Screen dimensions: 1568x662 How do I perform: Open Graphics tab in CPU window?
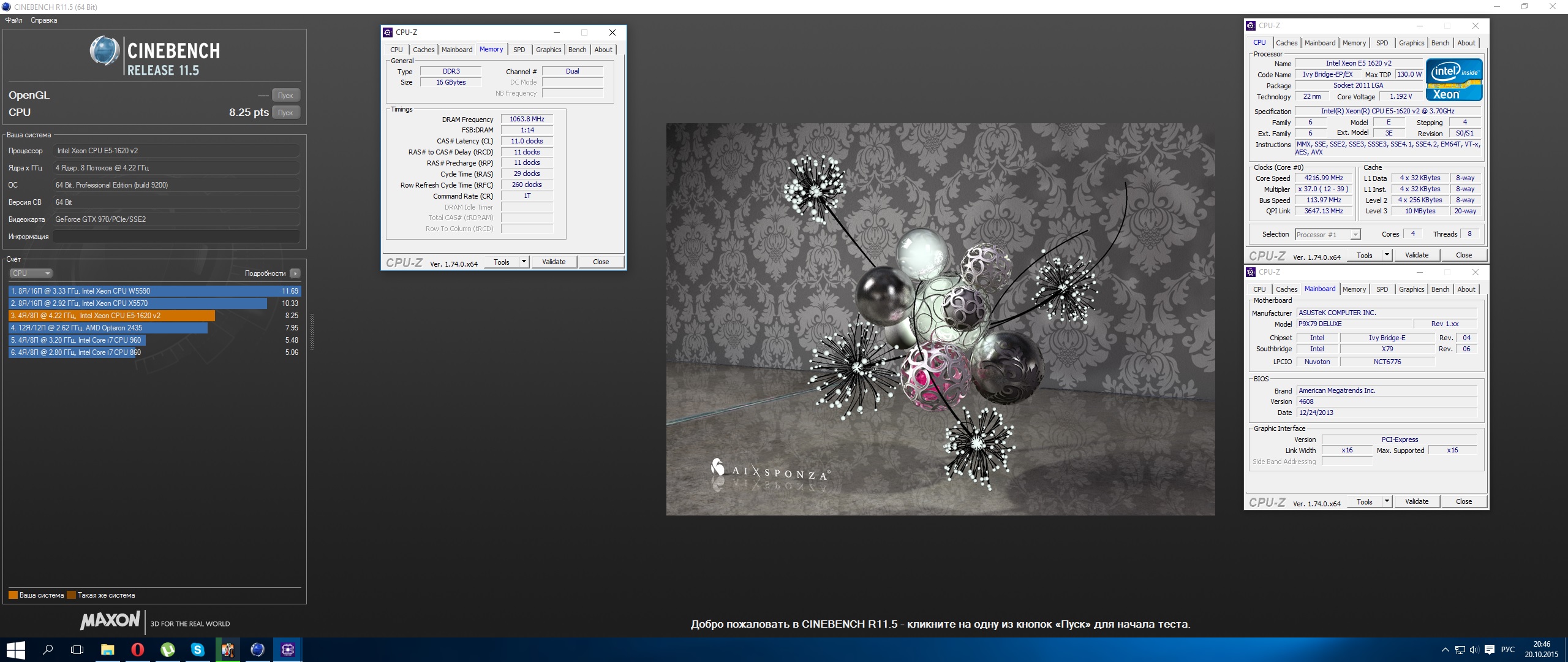coord(1411,43)
